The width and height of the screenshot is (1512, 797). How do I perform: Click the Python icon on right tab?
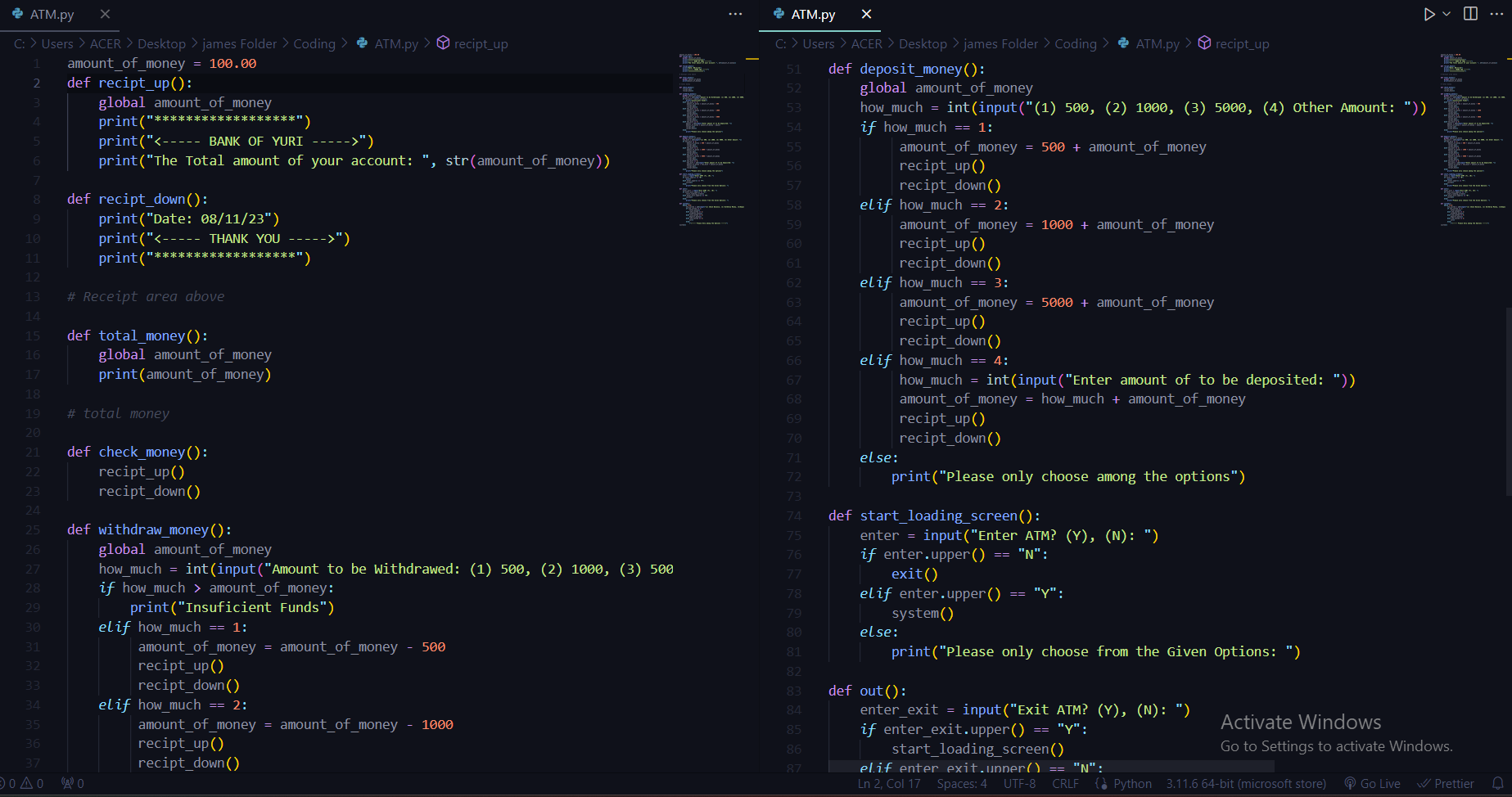[x=779, y=14]
